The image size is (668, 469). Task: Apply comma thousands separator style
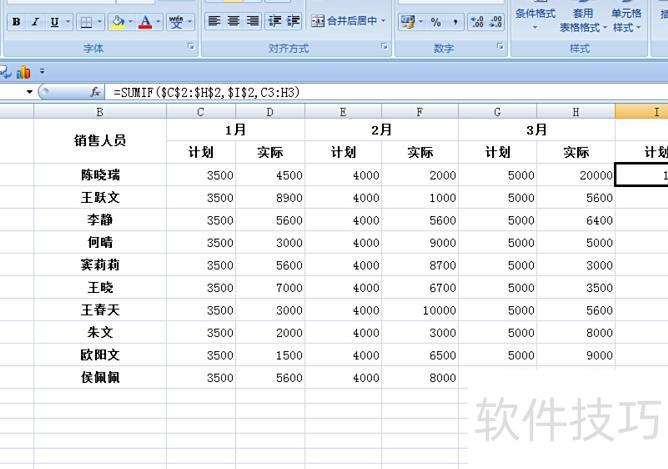tap(455, 22)
